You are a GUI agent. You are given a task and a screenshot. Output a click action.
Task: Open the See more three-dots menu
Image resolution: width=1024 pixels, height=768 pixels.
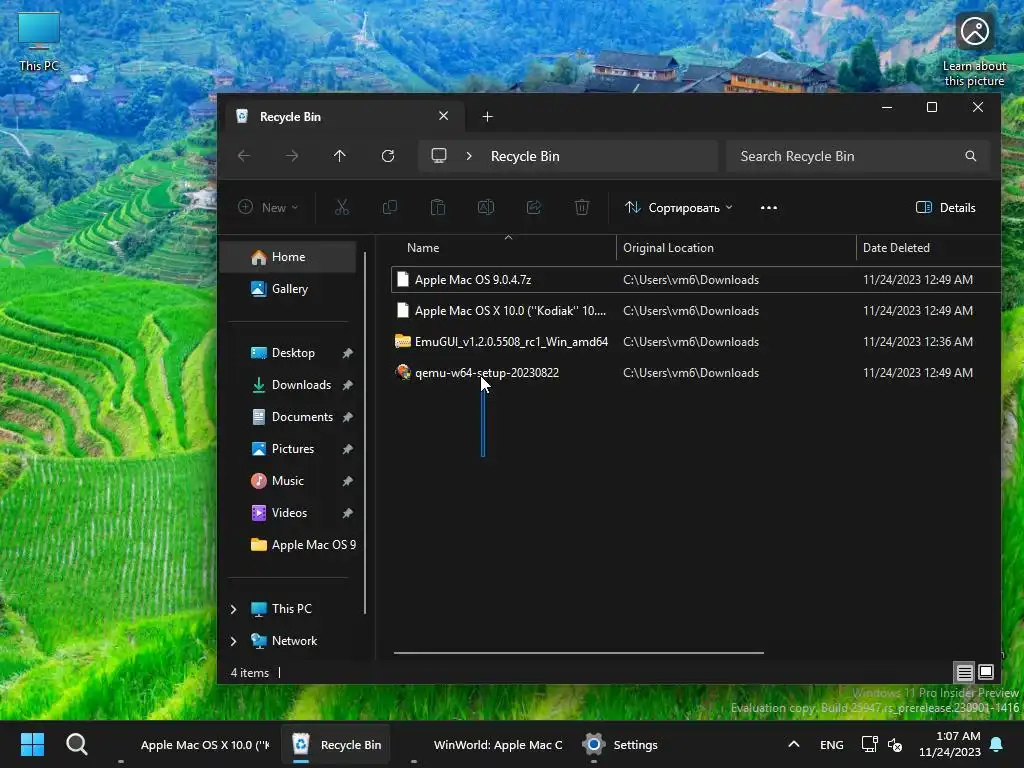pos(769,208)
